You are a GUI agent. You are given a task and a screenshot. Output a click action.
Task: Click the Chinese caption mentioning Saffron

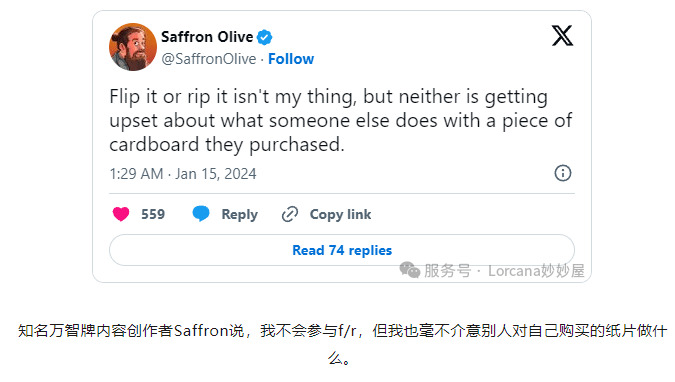tap(342, 344)
